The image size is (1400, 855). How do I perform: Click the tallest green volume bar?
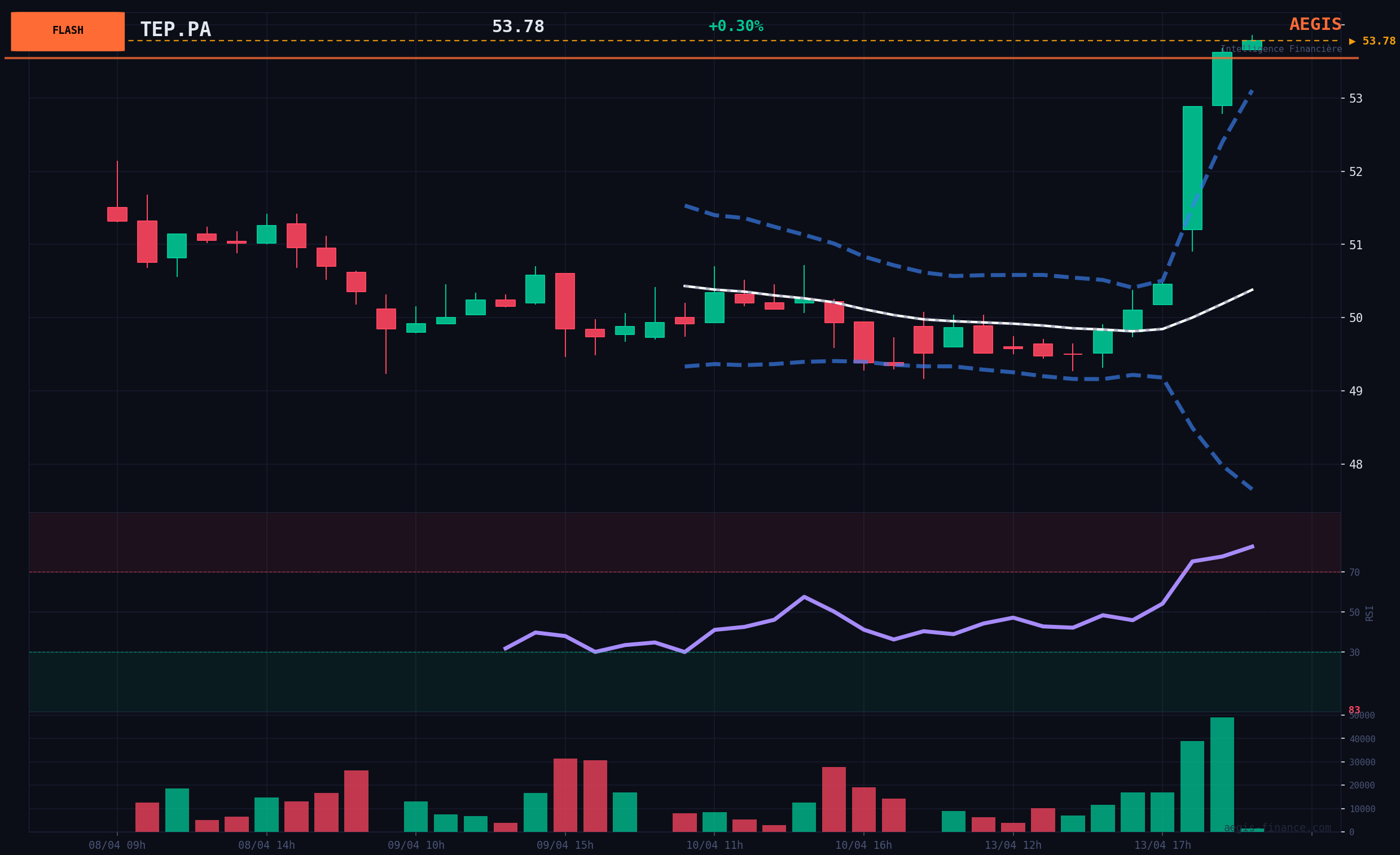coord(1222,774)
